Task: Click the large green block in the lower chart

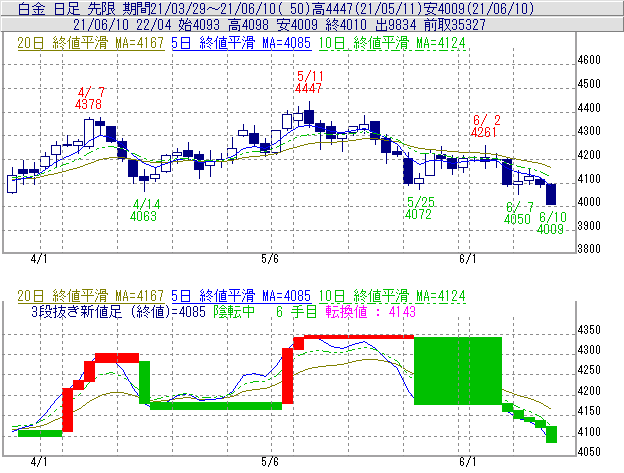Action: (x=458, y=371)
